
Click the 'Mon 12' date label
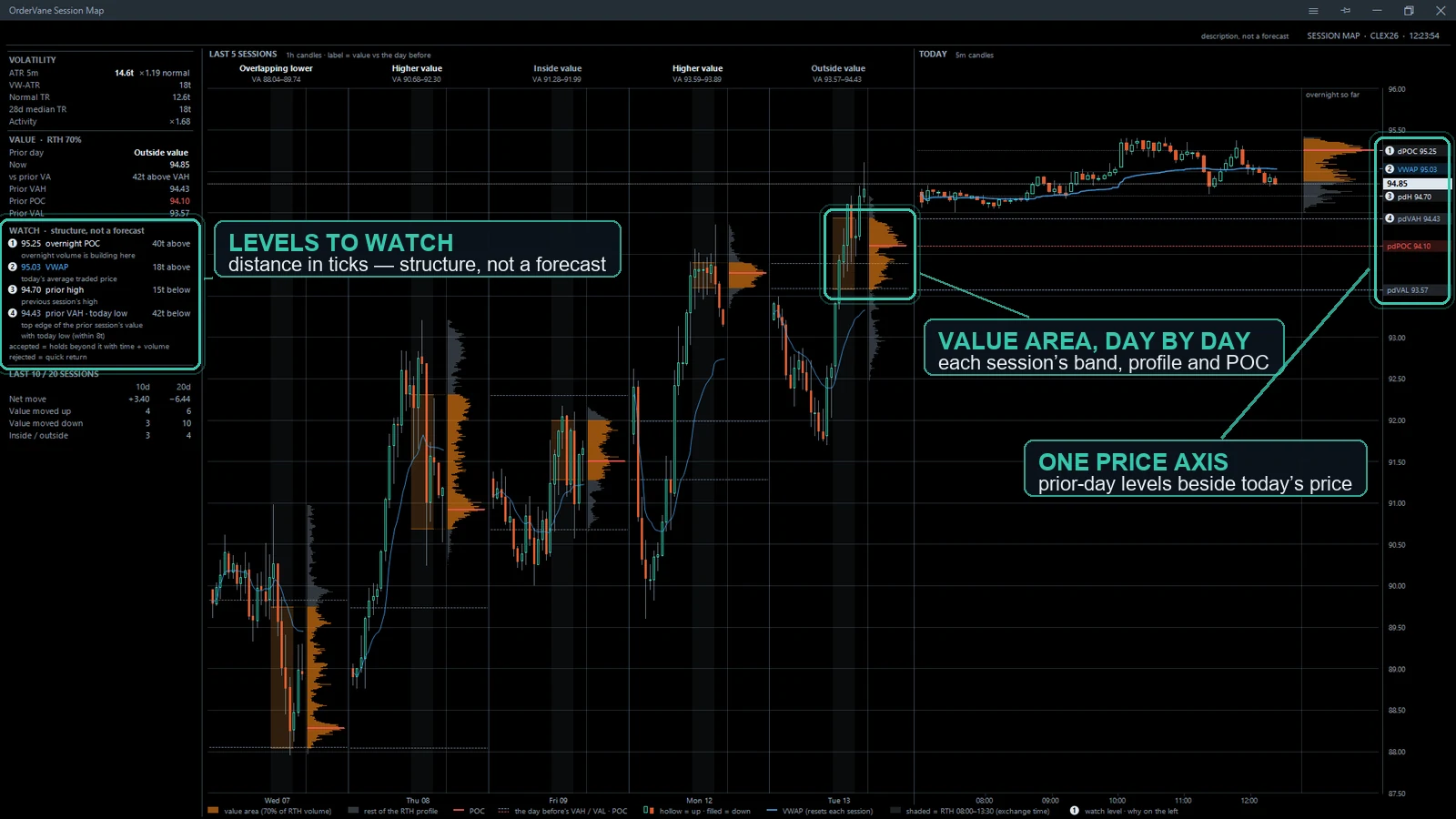(699, 801)
